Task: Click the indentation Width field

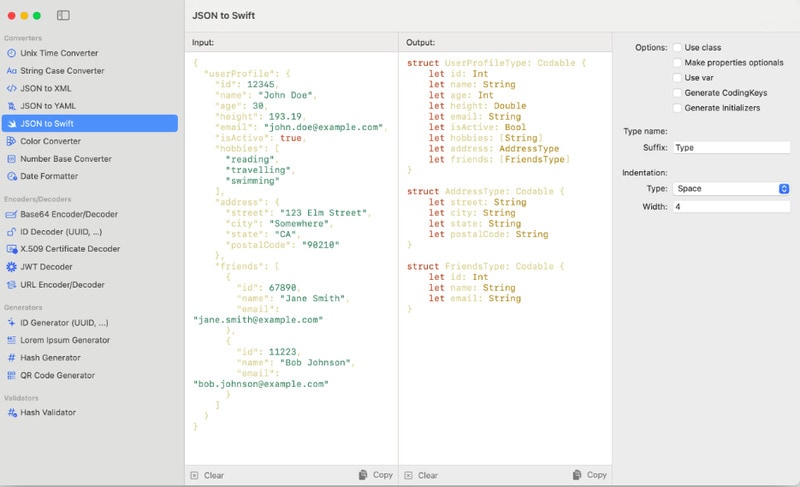Action: click(731, 207)
